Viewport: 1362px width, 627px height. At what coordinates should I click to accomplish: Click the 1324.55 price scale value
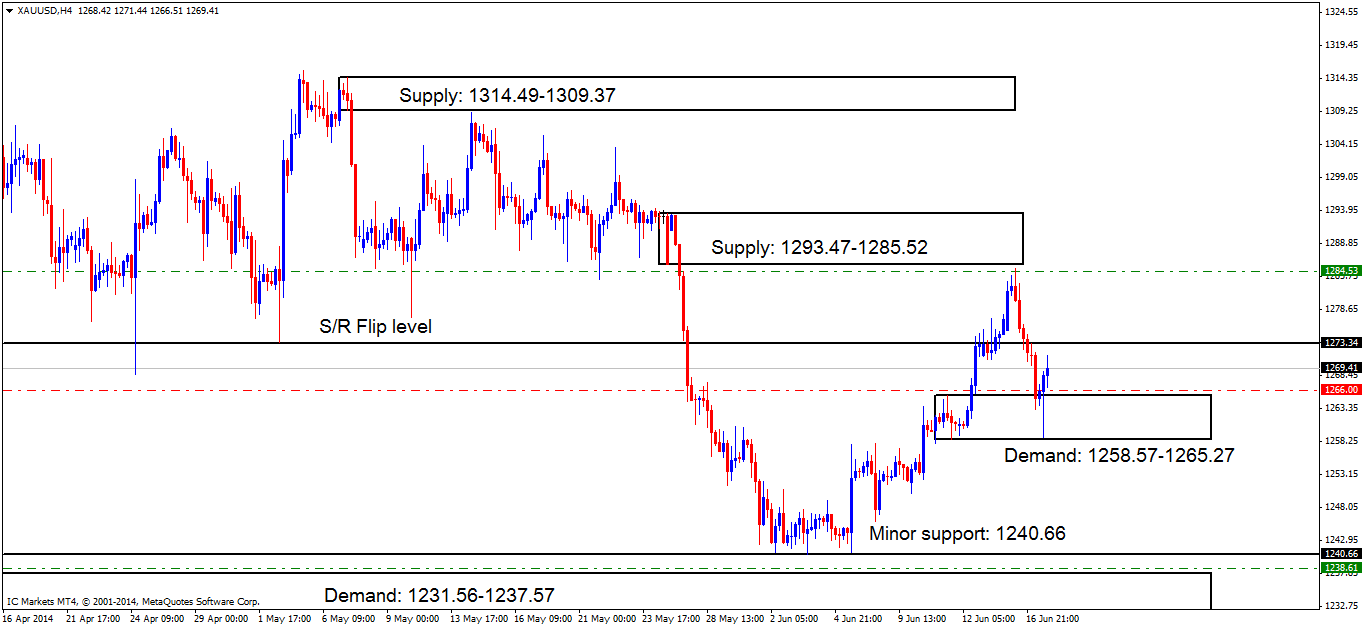(x=1340, y=12)
